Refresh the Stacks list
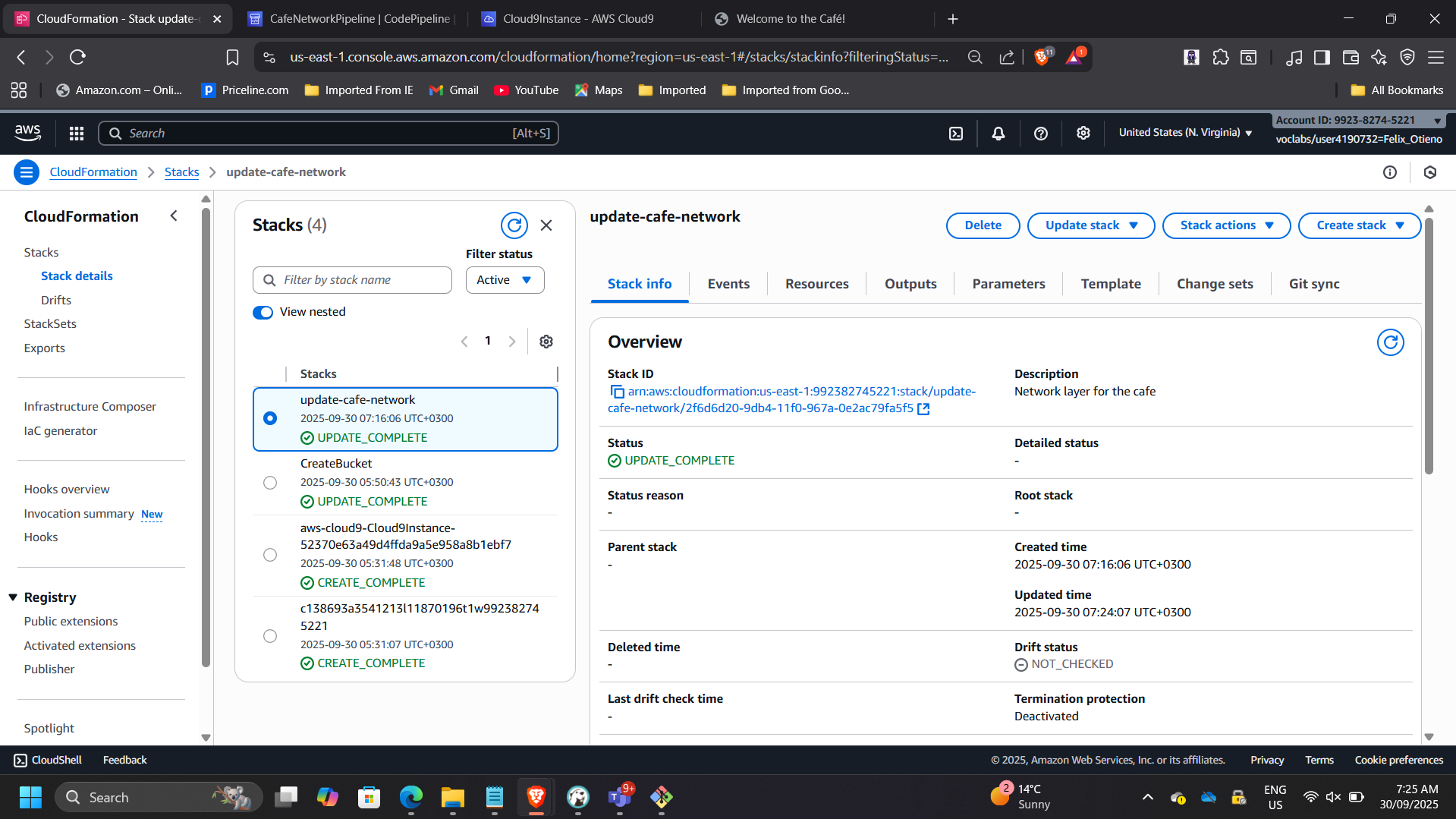 (514, 225)
